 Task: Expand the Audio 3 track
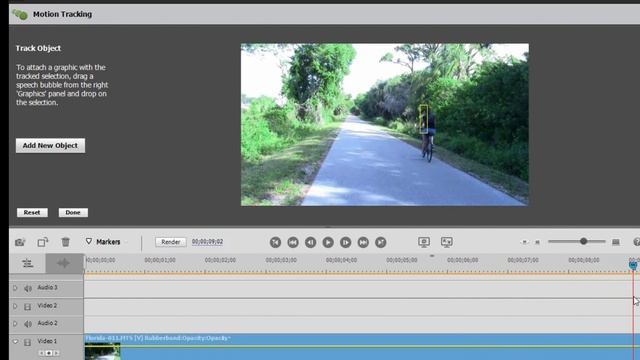pos(15,288)
